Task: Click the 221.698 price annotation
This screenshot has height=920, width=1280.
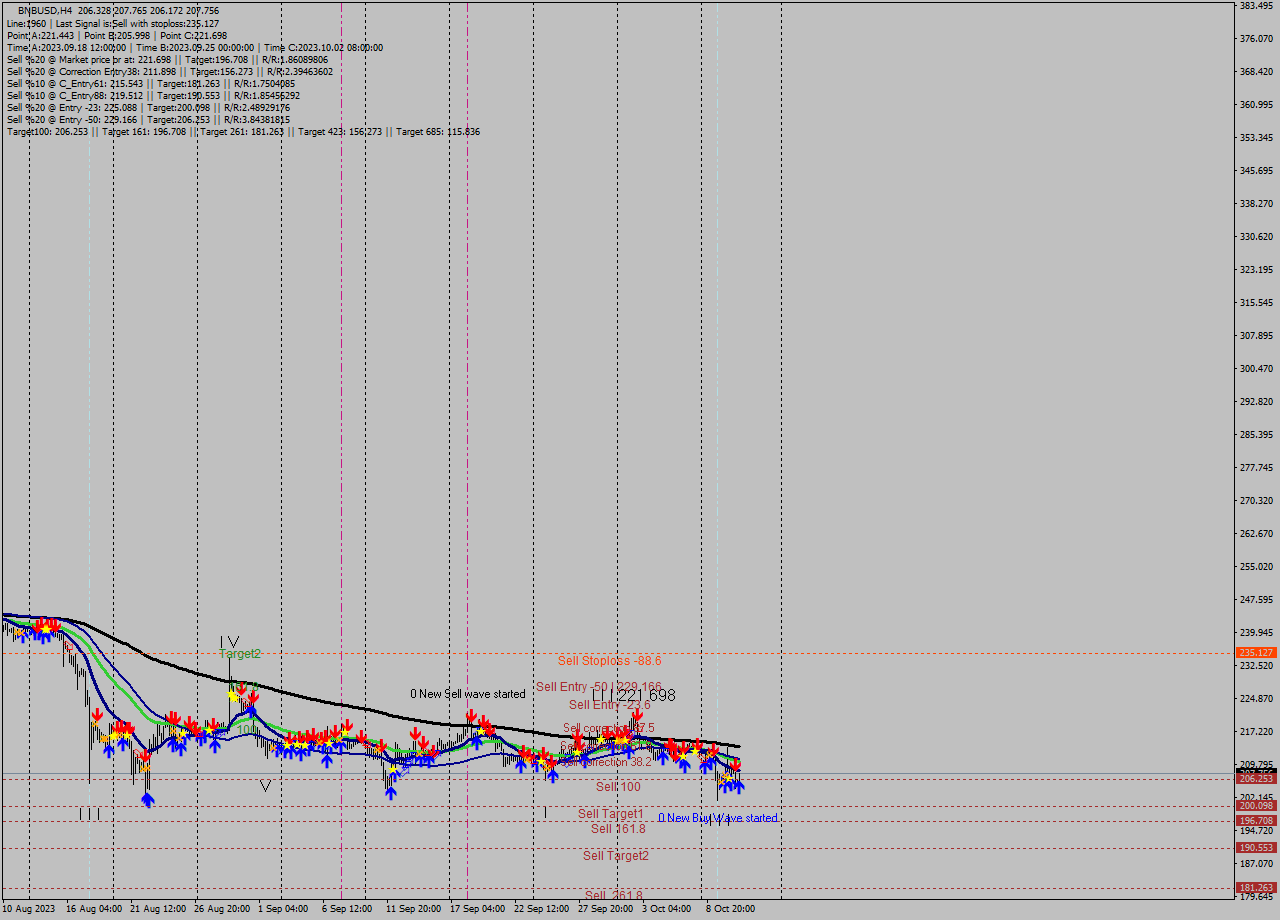Action: [646, 694]
